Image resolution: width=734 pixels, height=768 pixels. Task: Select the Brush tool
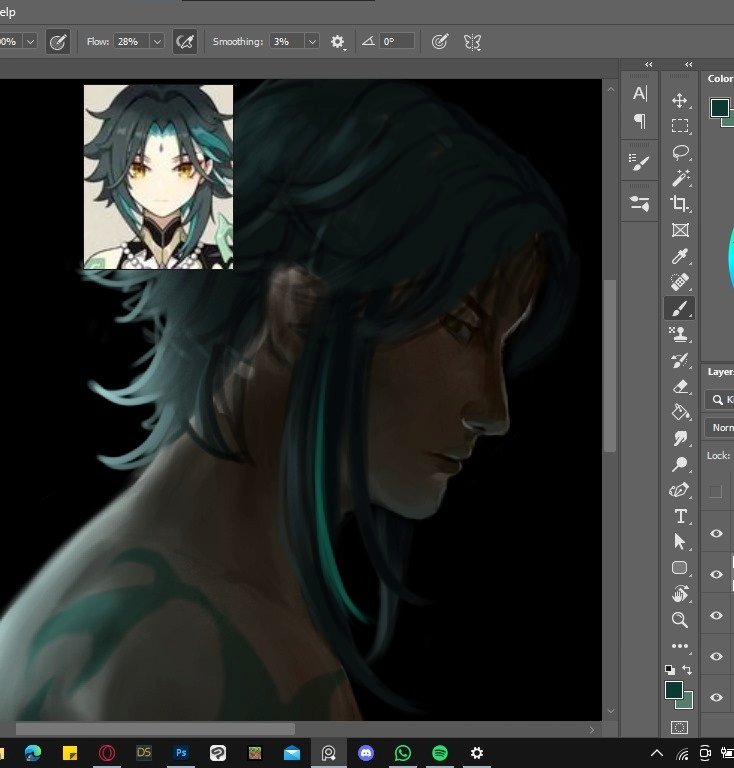click(680, 309)
